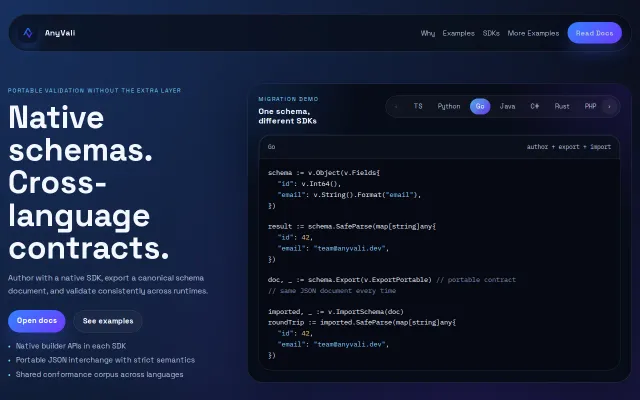The height and width of the screenshot is (400, 640).
Task: Click the 'author + export + import' caption
Action: (569, 147)
